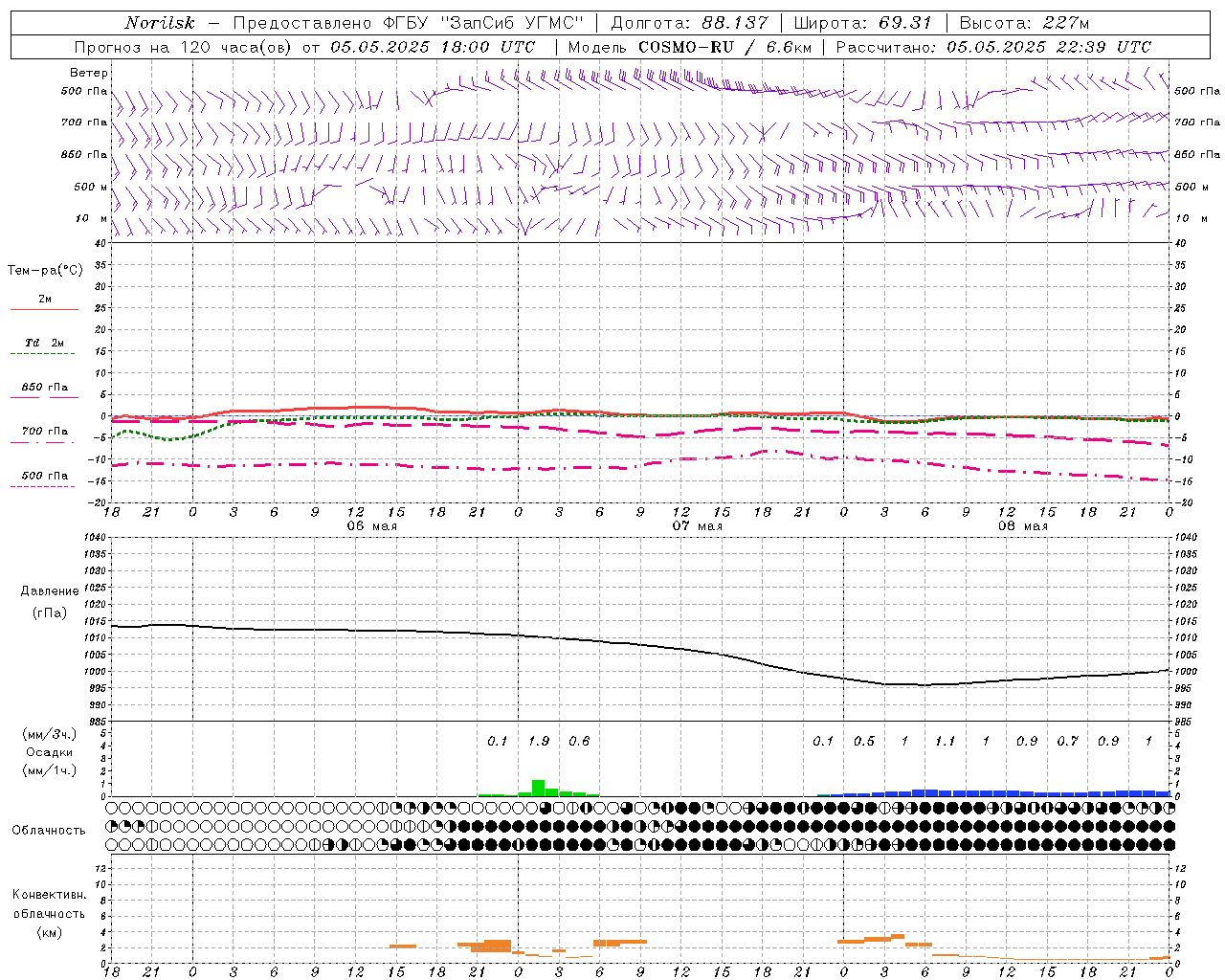This screenshot has height=980, width=1225.
Task: Click the Широта: 69.31 value
Action: click(x=863, y=23)
